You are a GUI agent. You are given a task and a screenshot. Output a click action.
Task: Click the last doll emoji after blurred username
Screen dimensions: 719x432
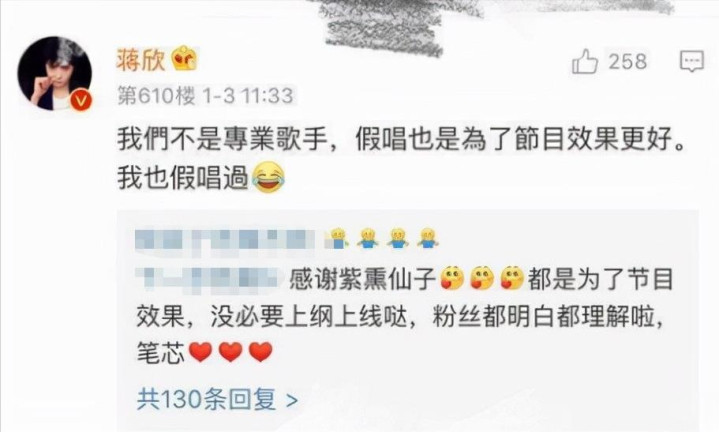tap(427, 238)
